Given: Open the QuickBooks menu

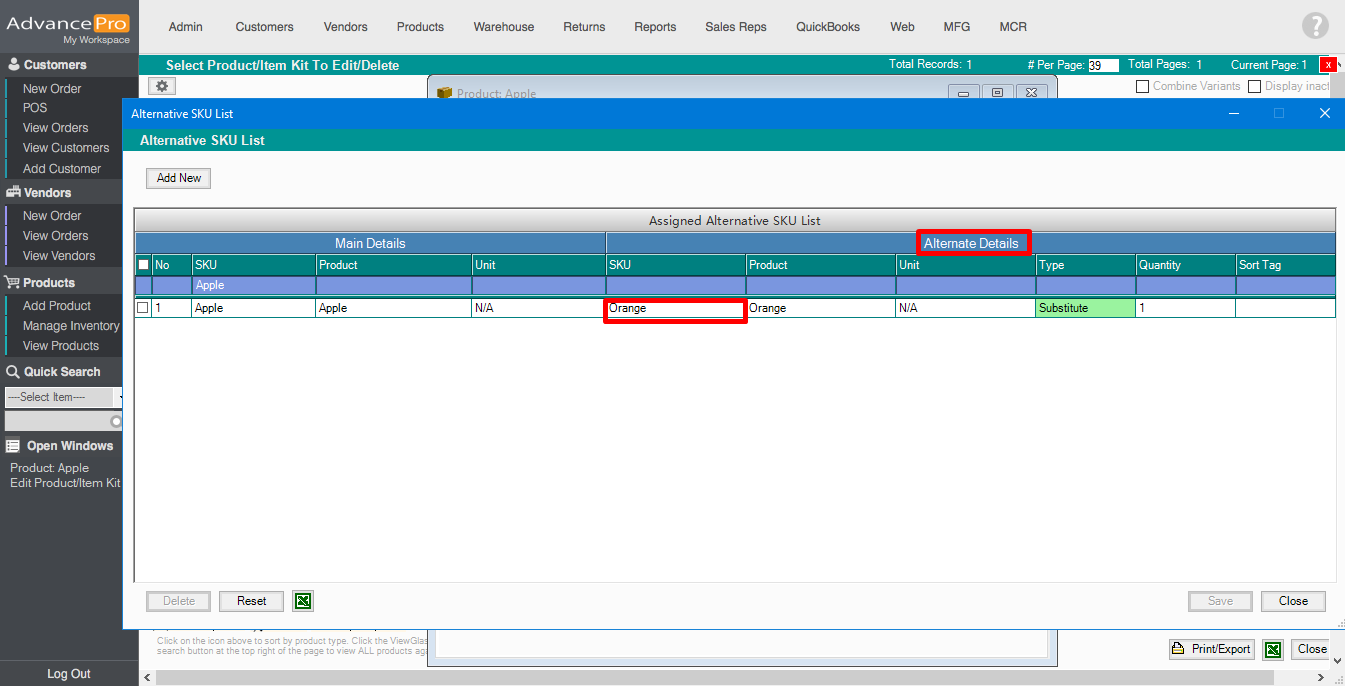Looking at the screenshot, I should pos(827,27).
